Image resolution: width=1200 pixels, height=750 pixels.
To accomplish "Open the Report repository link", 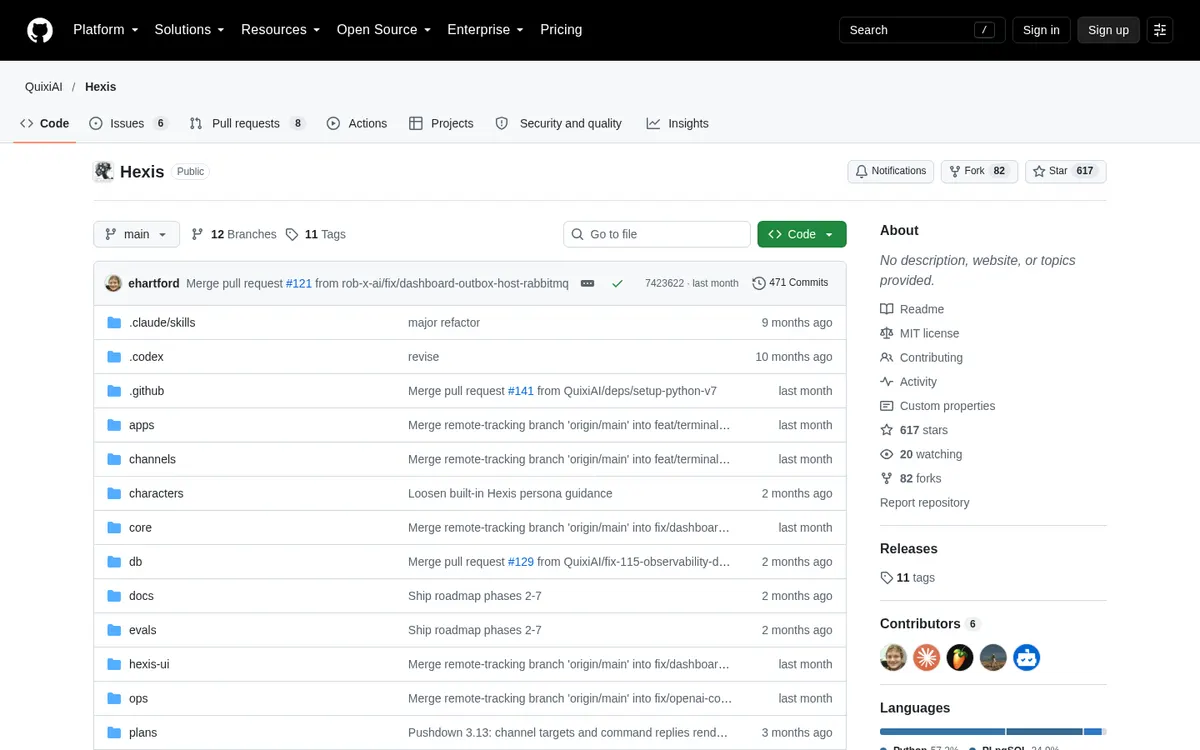I will (925, 502).
